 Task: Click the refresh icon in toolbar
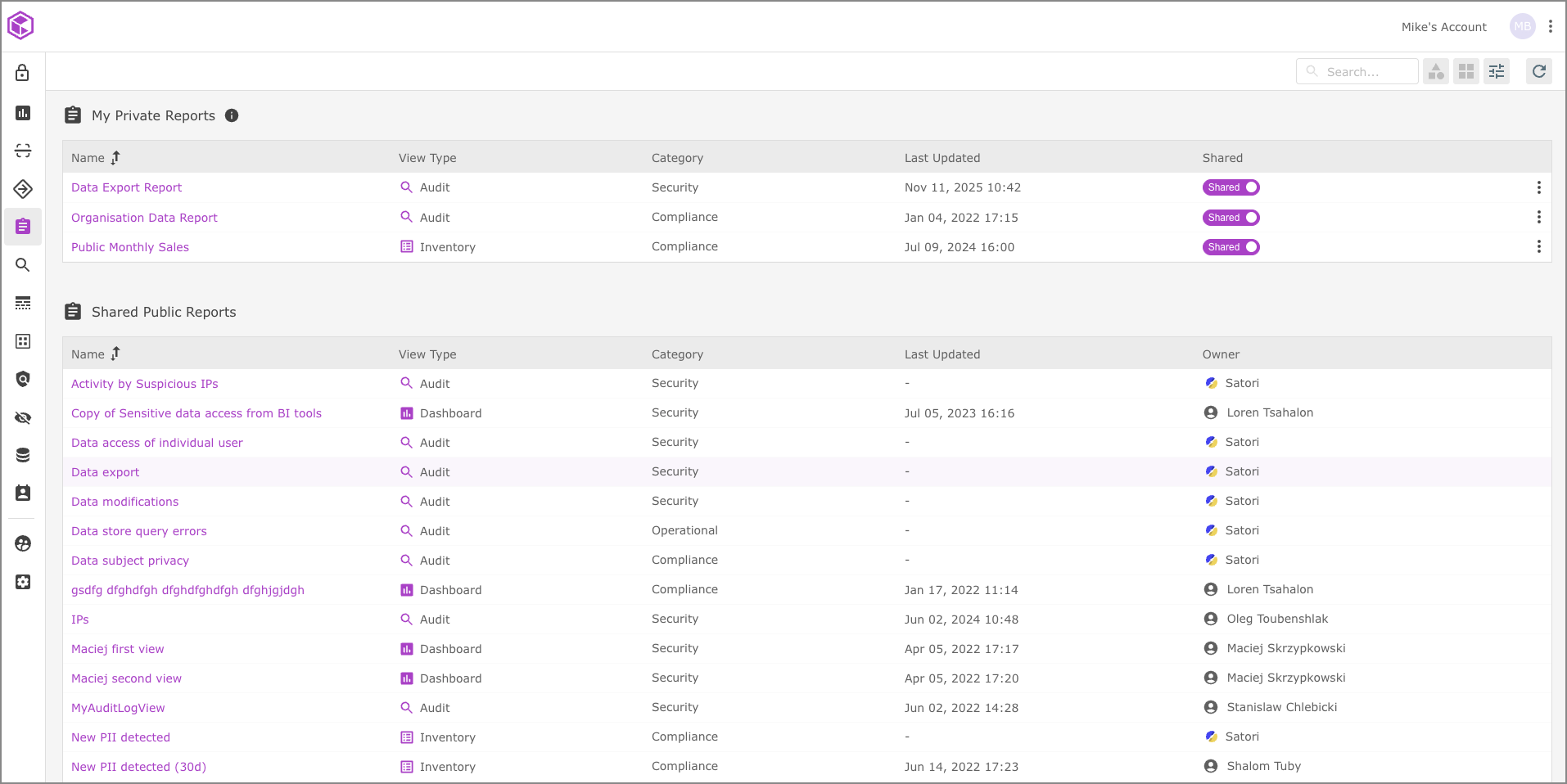point(1538,71)
